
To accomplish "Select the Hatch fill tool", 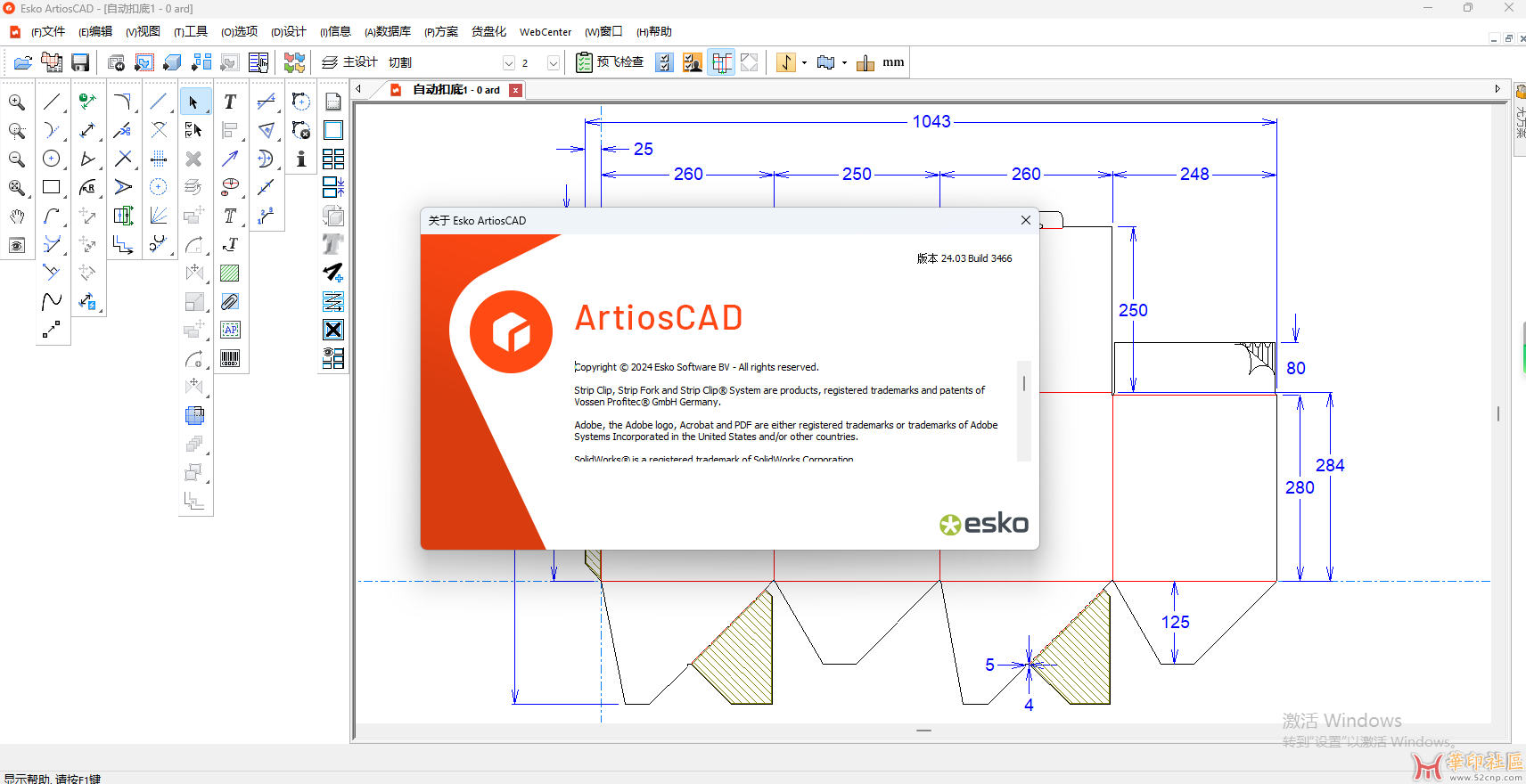I will click(230, 273).
